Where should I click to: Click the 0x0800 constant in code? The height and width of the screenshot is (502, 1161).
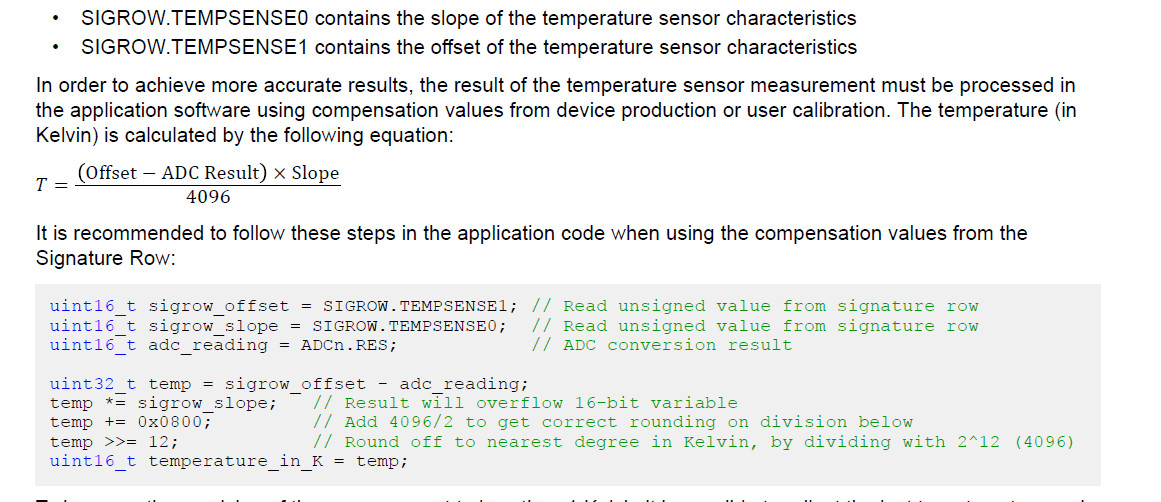pos(174,423)
